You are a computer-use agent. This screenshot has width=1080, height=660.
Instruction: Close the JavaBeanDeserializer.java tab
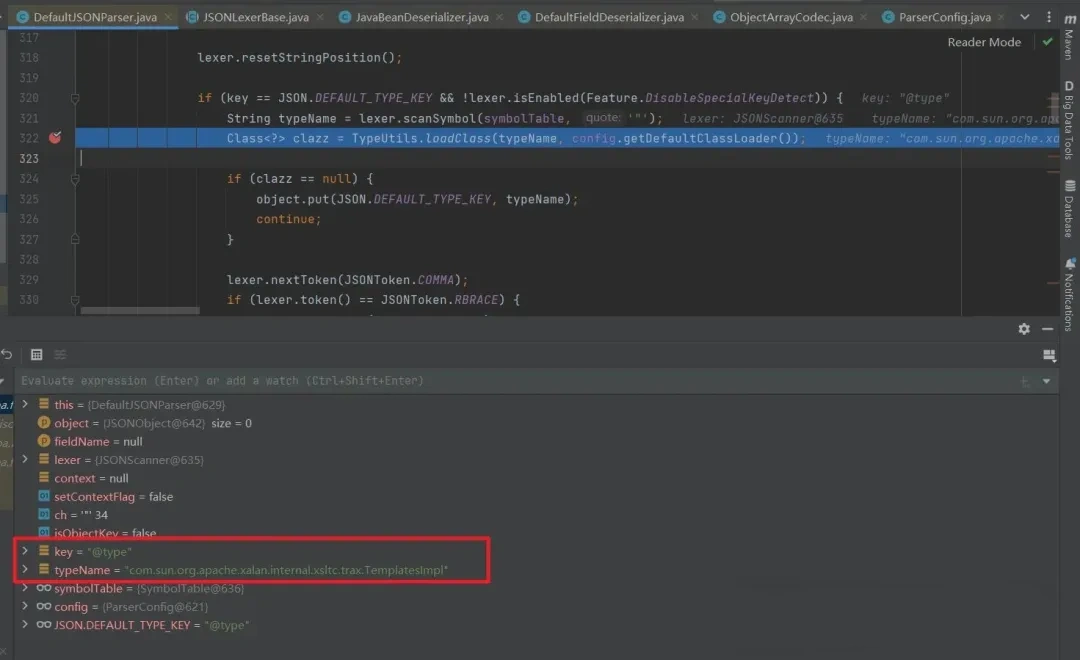[x=499, y=17]
